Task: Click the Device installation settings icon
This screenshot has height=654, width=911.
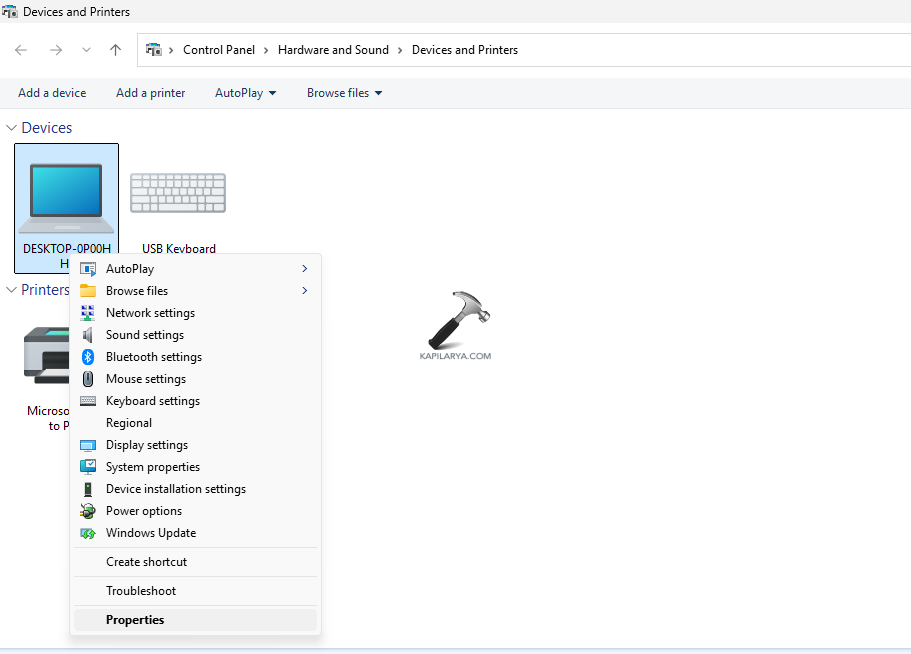Action: click(x=88, y=489)
